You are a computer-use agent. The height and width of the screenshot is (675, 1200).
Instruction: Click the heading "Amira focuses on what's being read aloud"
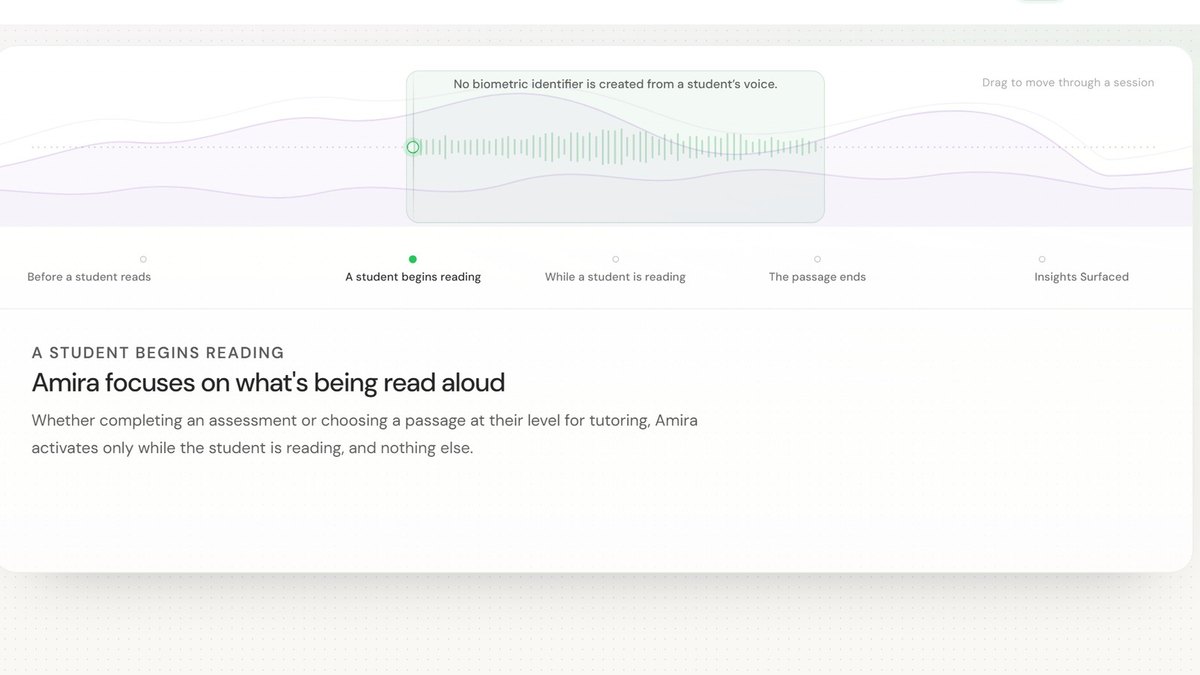(x=268, y=383)
